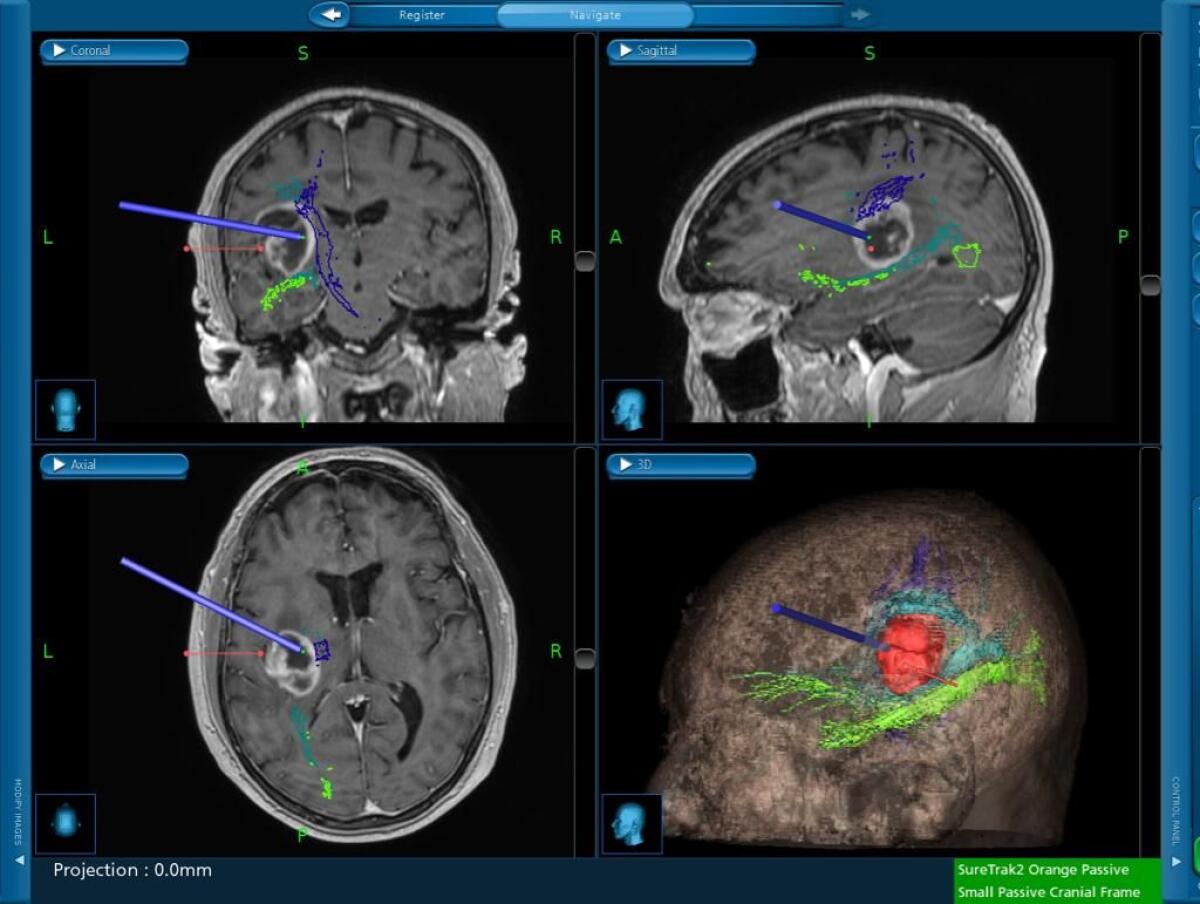Click the head orientation icon in the Coronal view
1200x904 pixels.
point(65,410)
